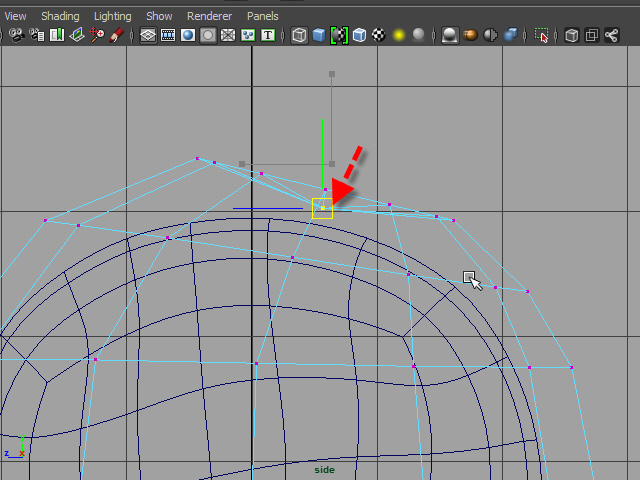Click the Select Camera icon
The height and width of the screenshot is (480, 640).
click(x=16, y=35)
